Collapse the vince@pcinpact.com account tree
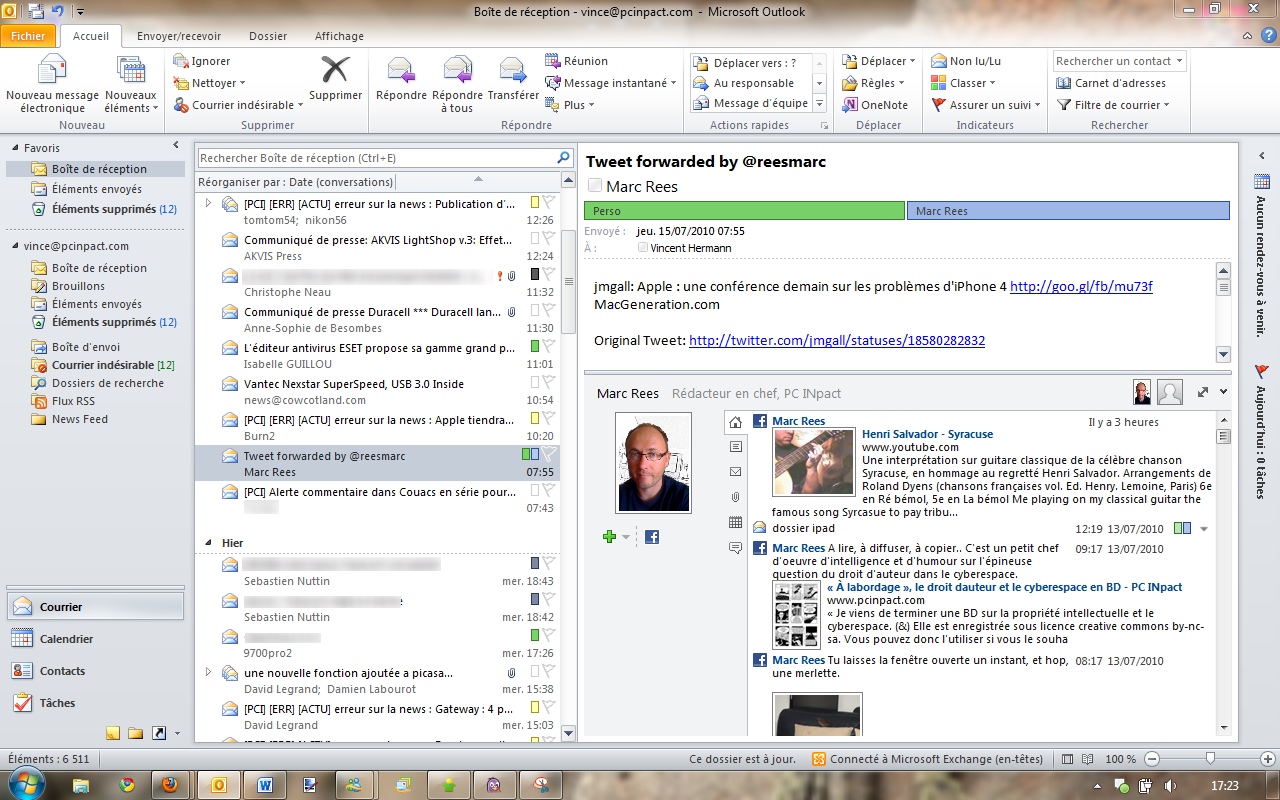1280x800 pixels. (x=15, y=246)
